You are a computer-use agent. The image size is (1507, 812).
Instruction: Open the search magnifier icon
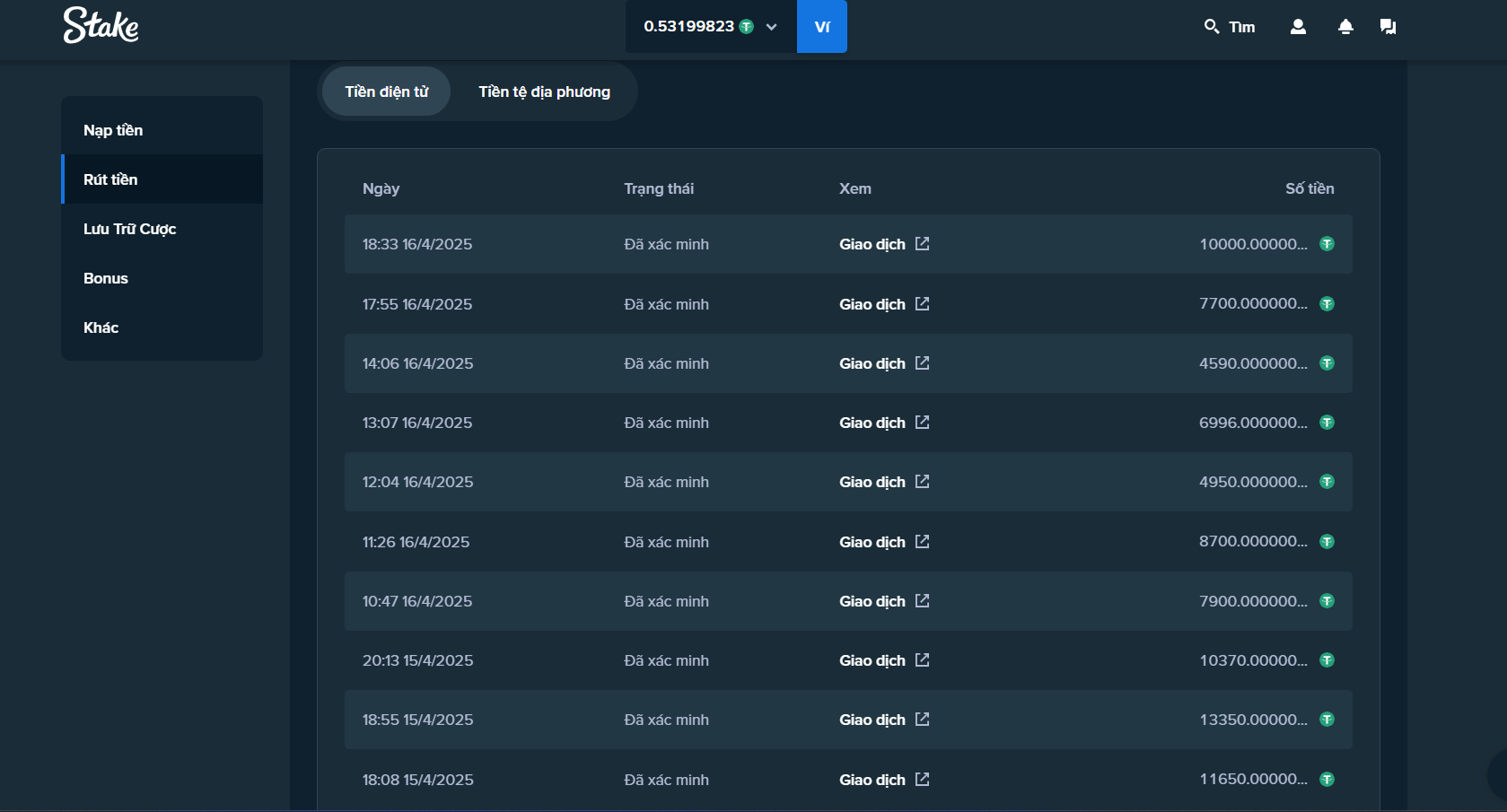click(1211, 26)
